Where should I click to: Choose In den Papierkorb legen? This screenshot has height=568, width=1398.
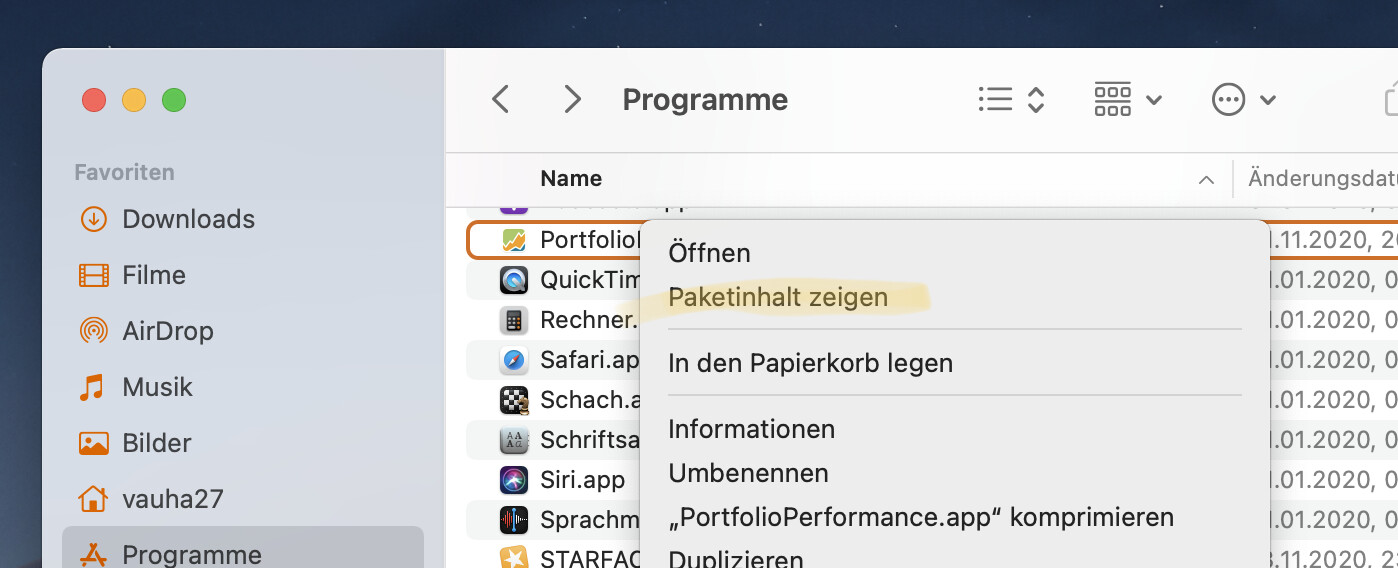click(810, 363)
